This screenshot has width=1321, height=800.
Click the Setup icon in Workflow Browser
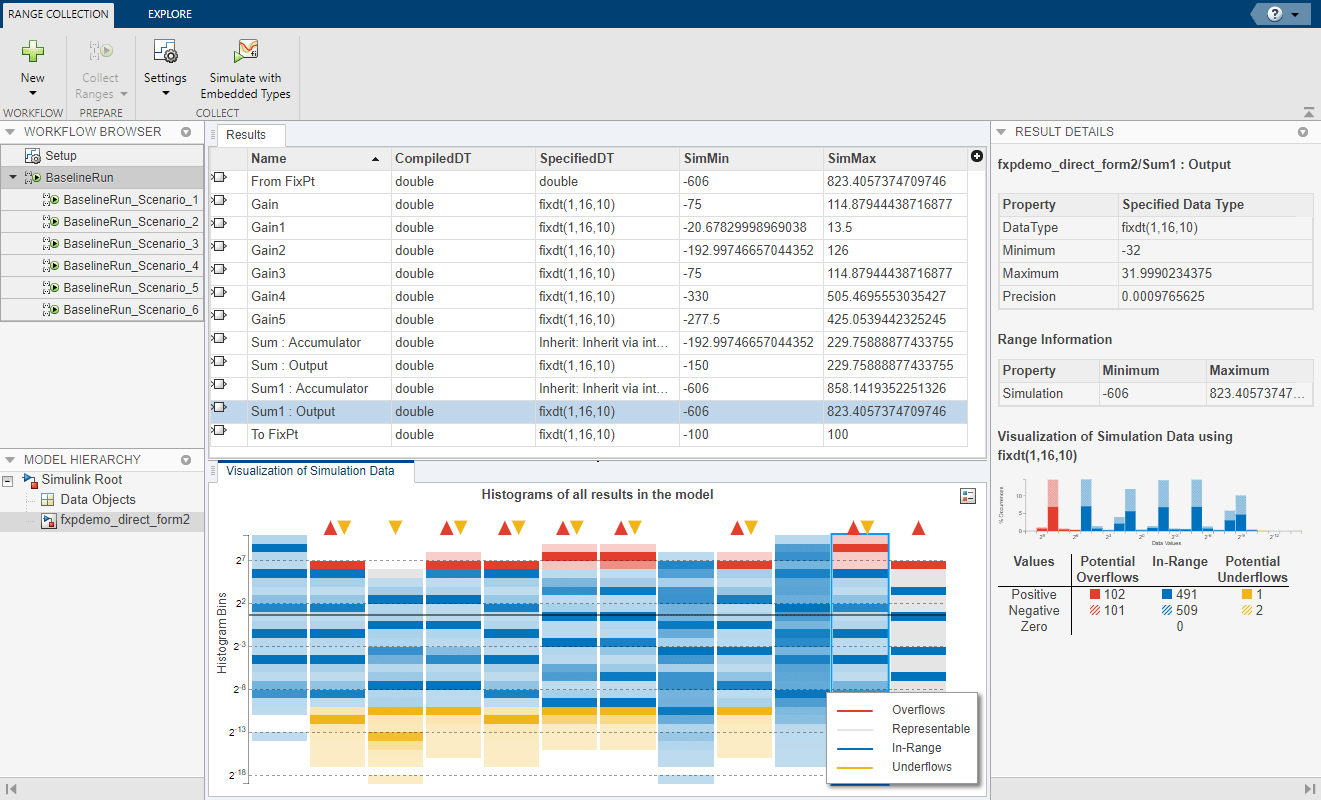click(33, 156)
